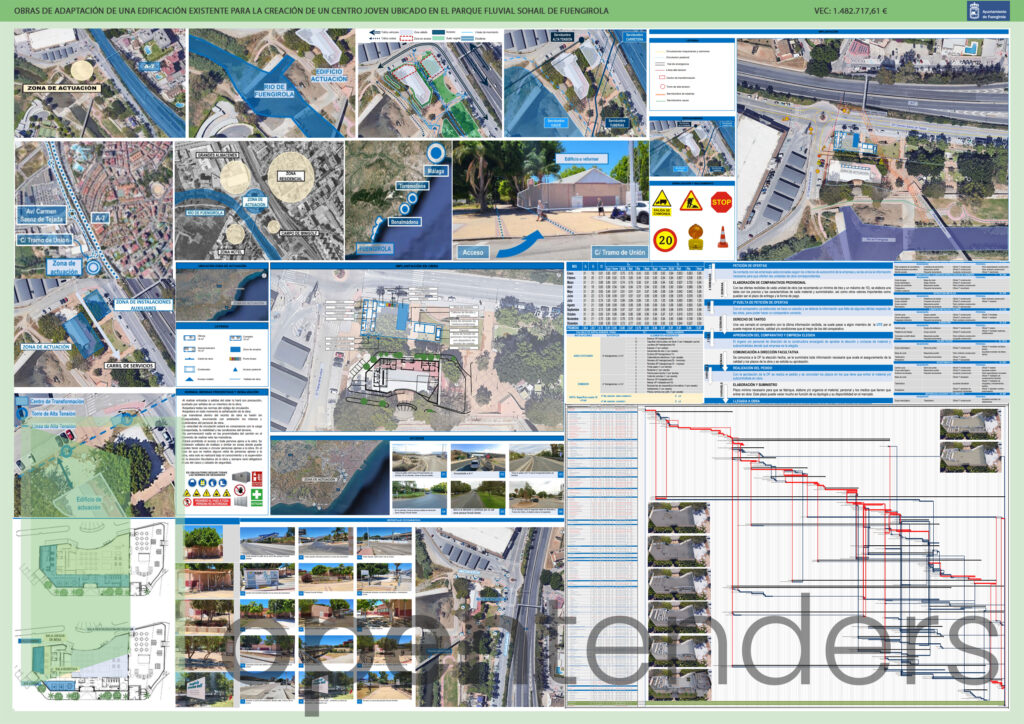The image size is (1024, 724).
Task: Click the circle marker above Málaga label
Action: pos(436,153)
